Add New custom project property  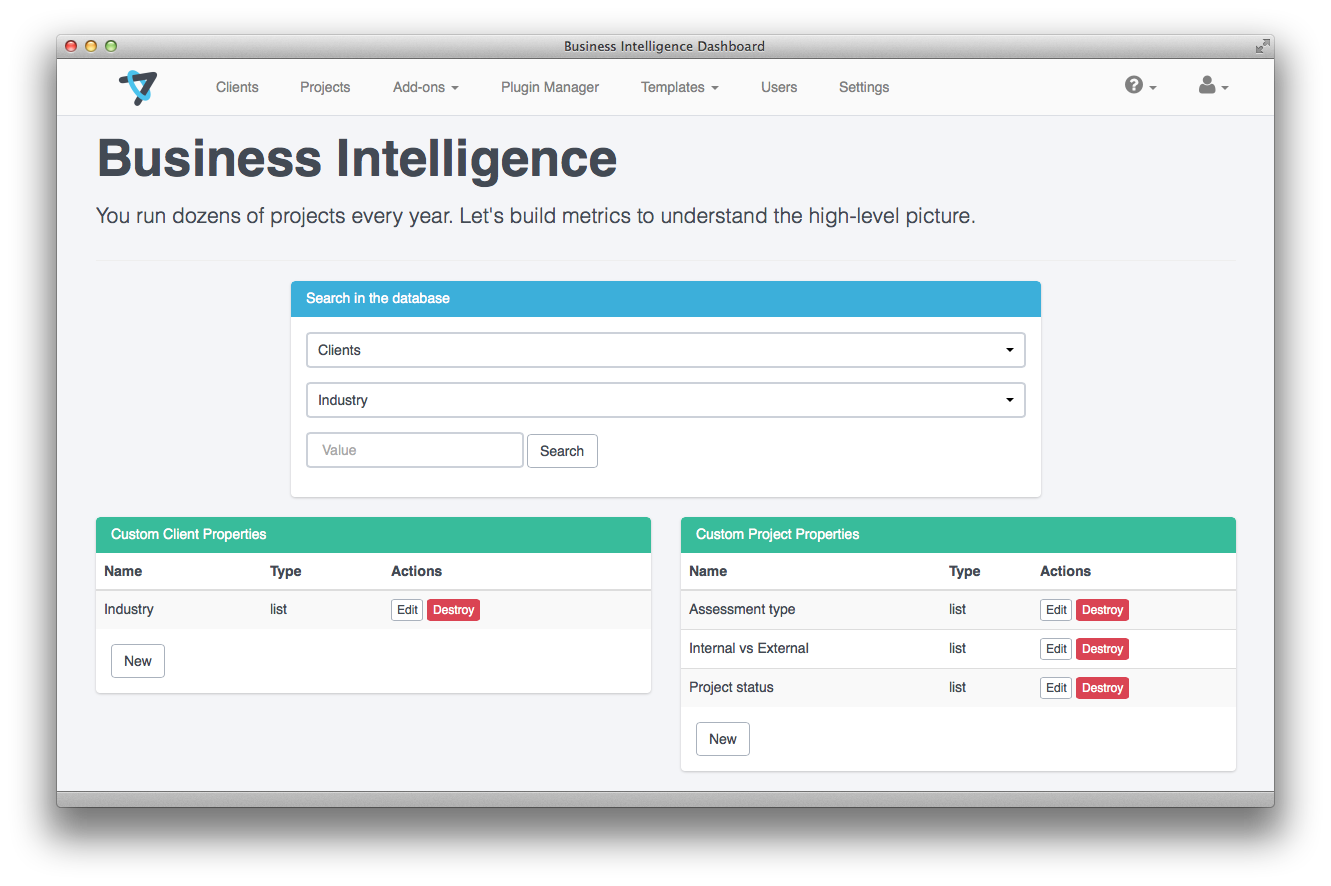click(x=723, y=739)
